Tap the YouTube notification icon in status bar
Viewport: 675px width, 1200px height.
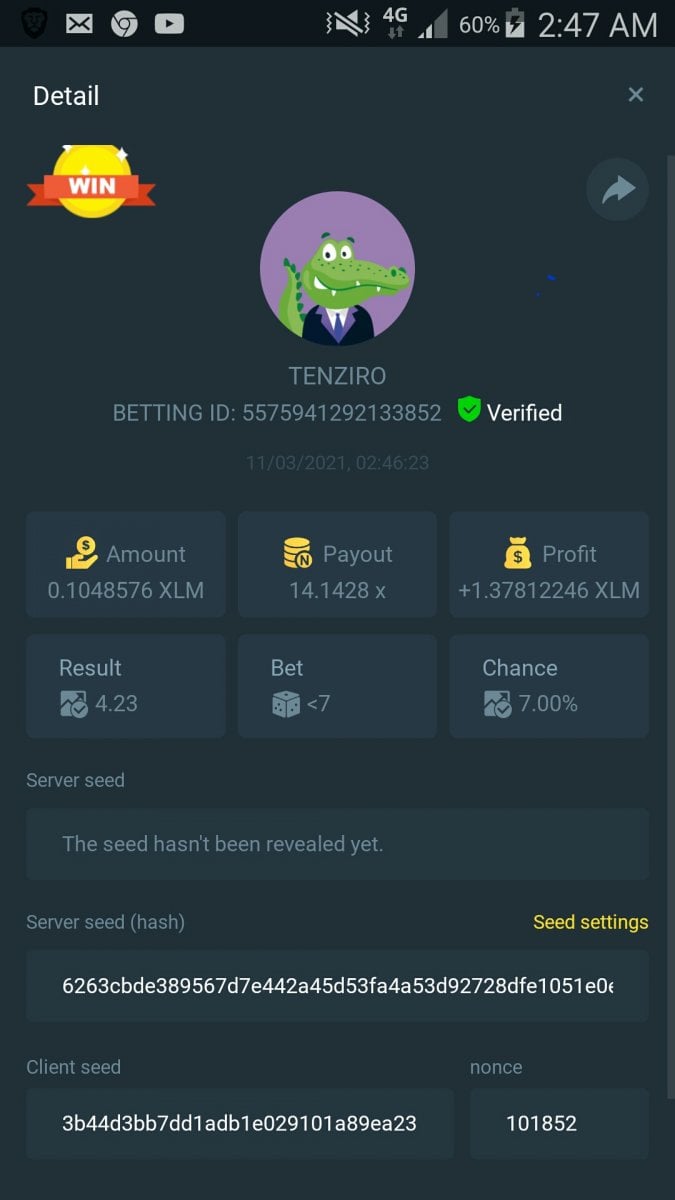click(169, 23)
